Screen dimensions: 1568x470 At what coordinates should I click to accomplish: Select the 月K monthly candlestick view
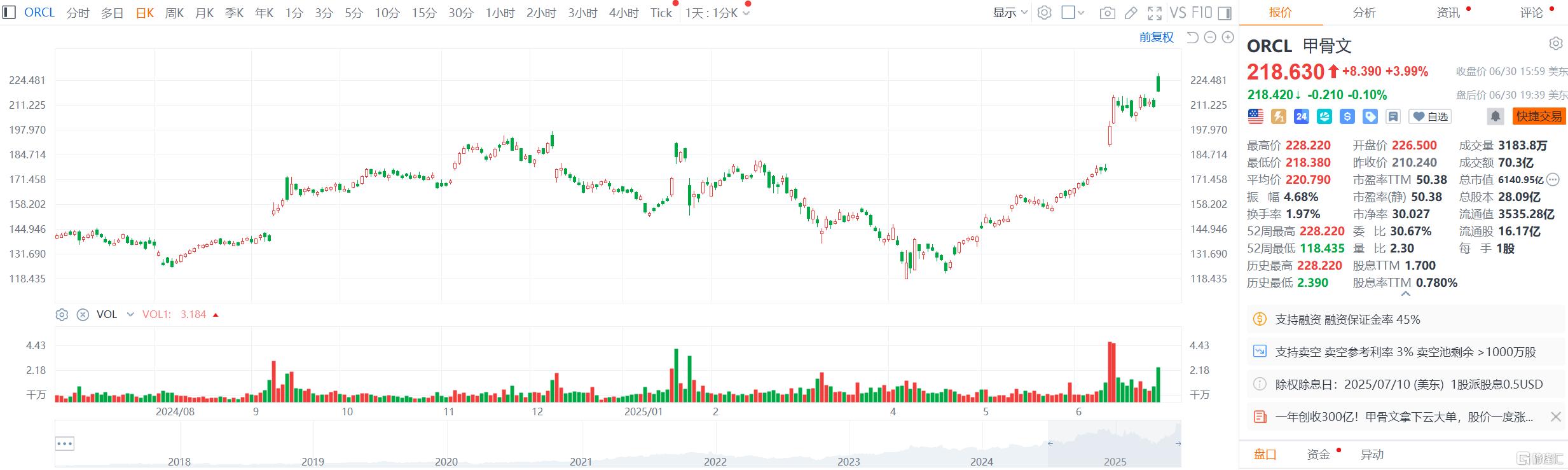204,13
